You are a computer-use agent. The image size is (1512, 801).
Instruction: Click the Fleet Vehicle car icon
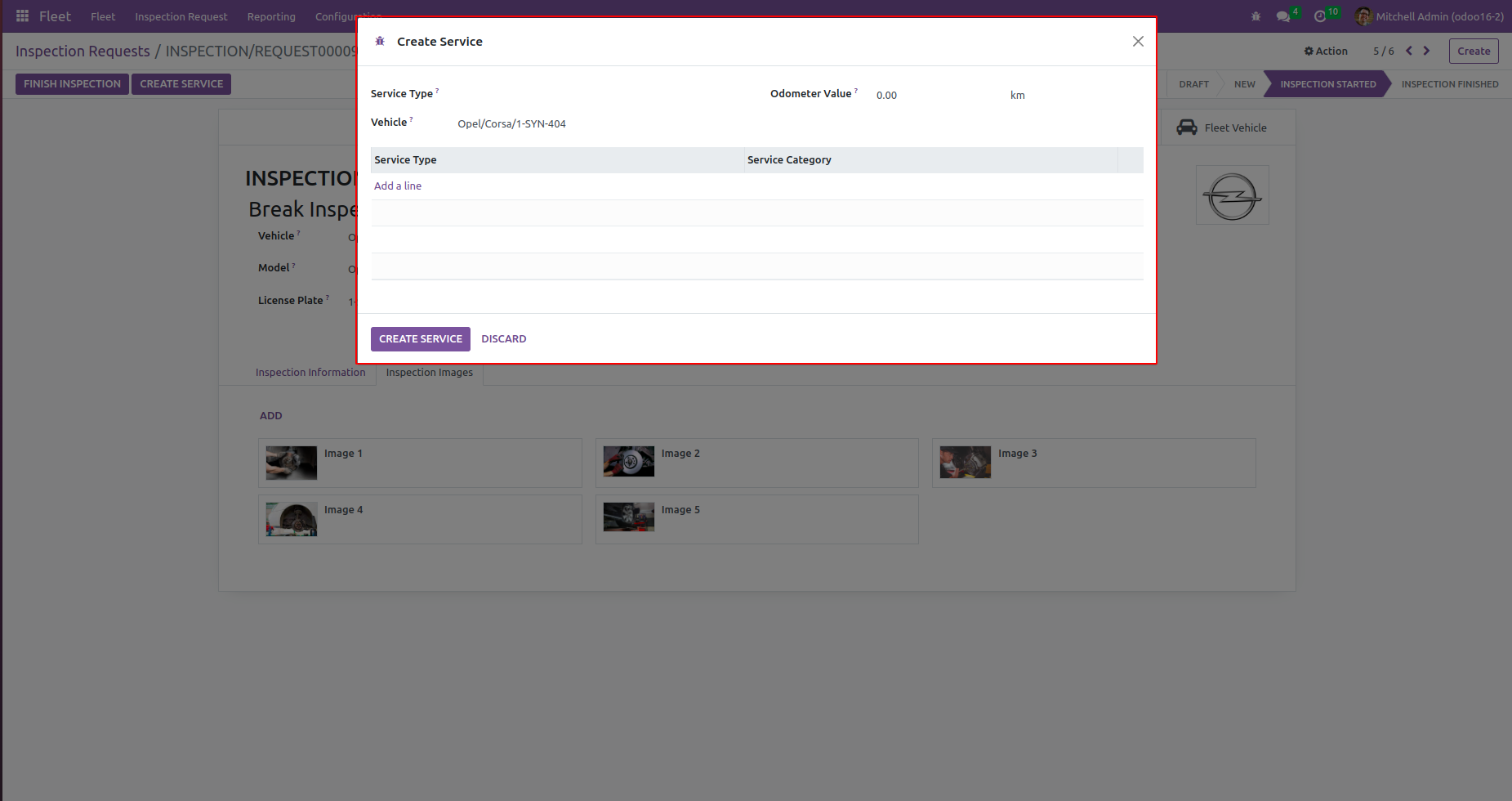tap(1187, 128)
